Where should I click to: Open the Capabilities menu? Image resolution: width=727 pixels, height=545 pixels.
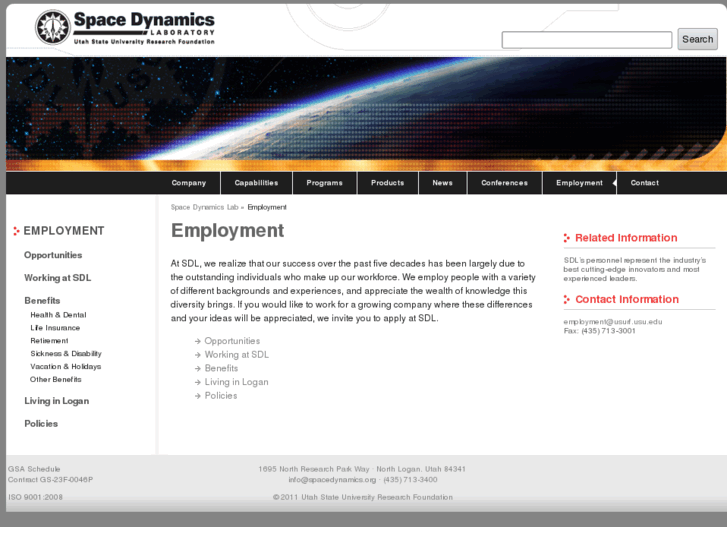256,183
